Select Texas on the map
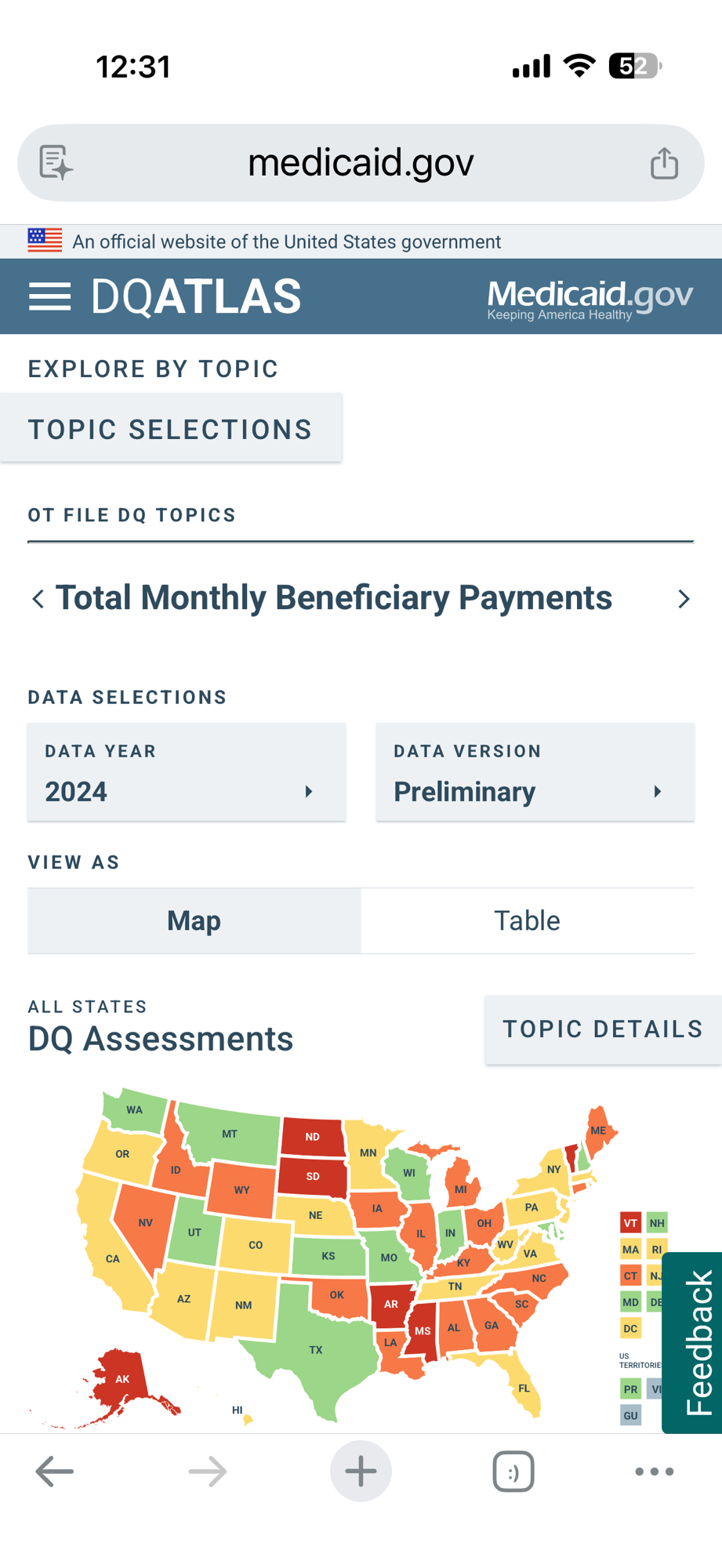 tap(316, 1350)
